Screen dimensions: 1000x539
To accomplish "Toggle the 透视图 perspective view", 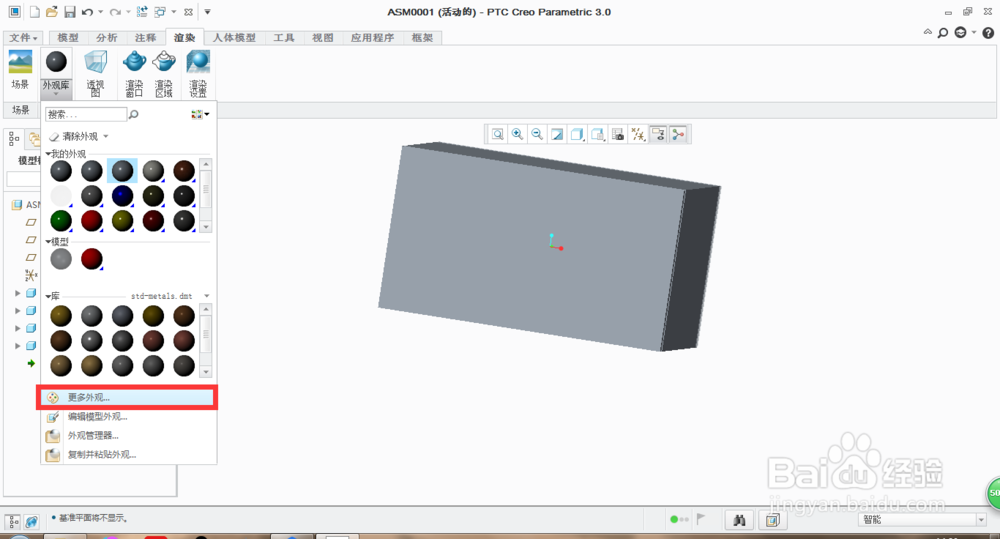I will (x=95, y=73).
